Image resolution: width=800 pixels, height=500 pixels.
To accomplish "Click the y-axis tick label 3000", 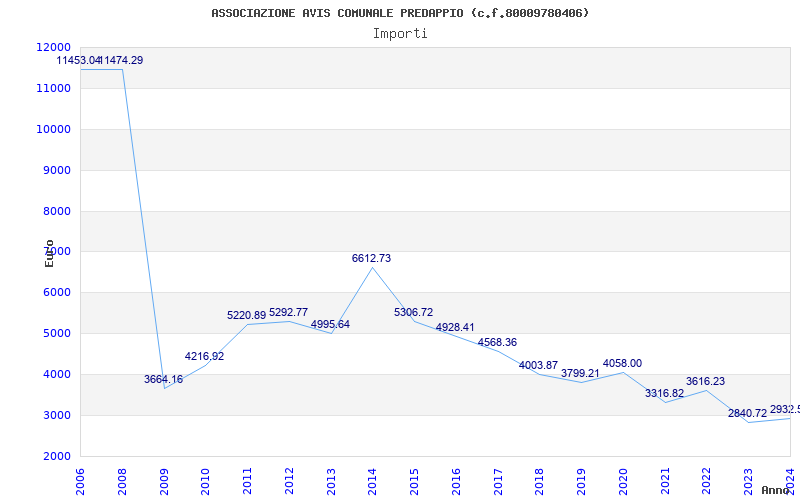I will [55, 415].
